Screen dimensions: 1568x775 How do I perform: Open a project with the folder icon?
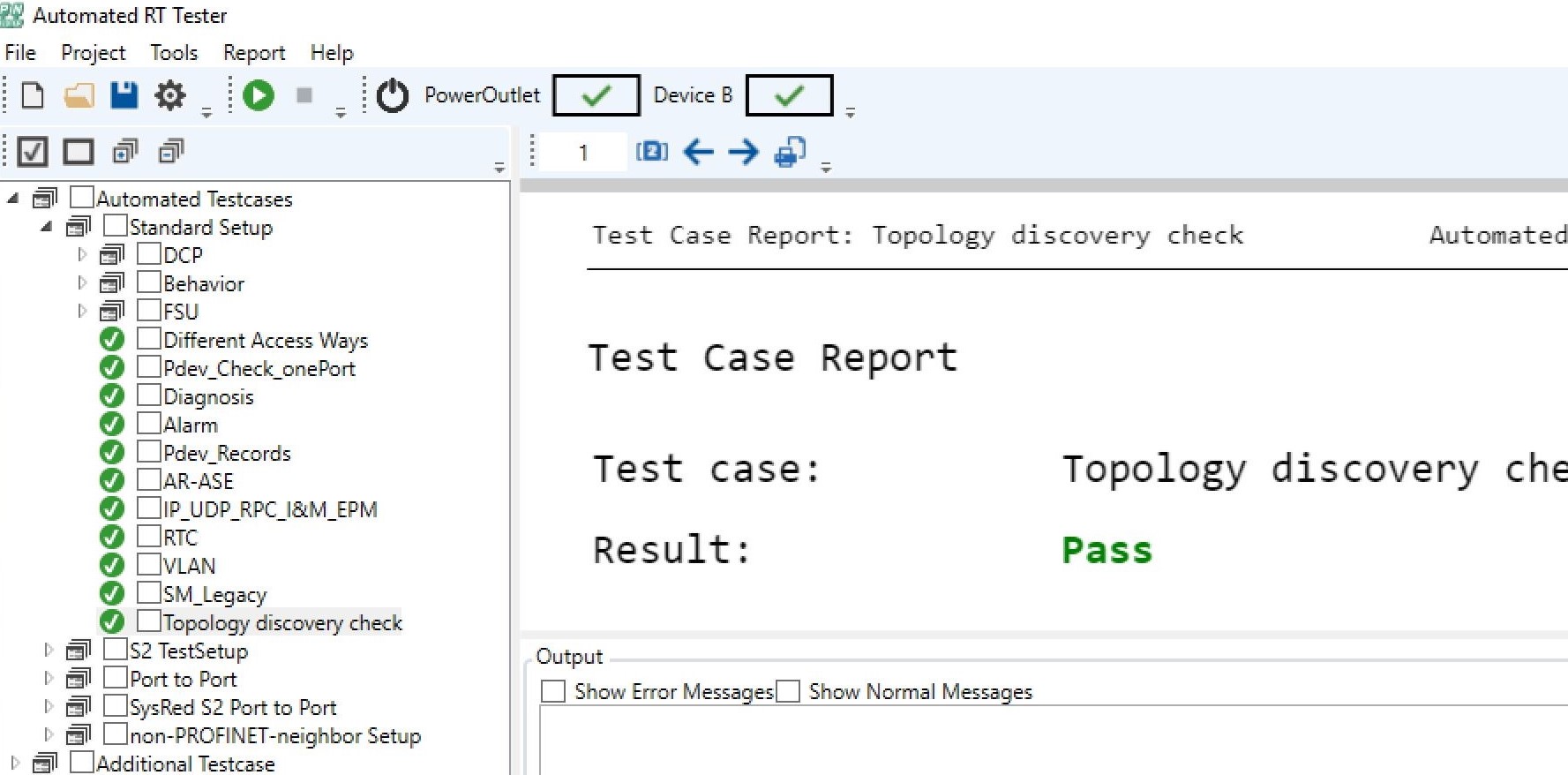coord(79,95)
